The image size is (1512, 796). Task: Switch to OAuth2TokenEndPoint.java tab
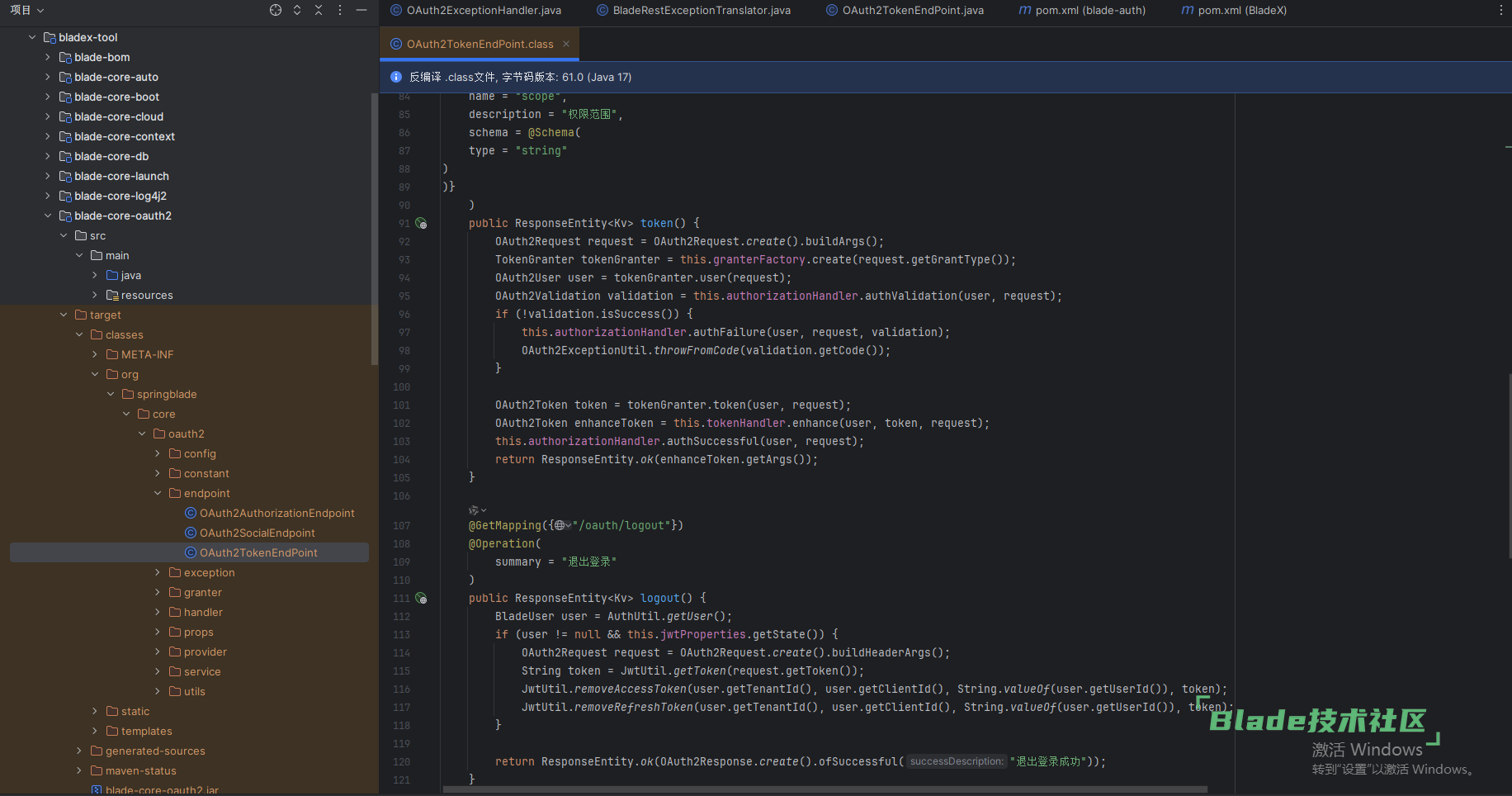(905, 10)
